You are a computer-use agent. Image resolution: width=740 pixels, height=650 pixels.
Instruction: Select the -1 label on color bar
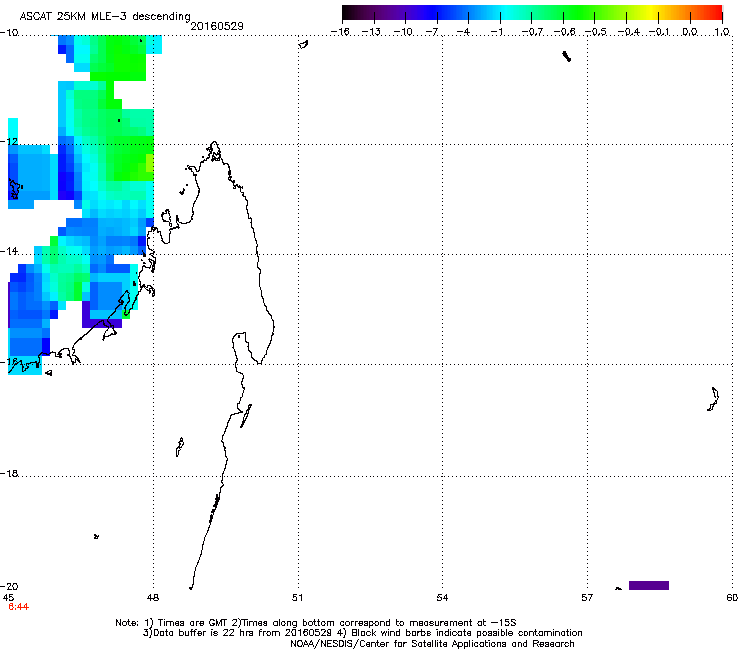[496, 32]
